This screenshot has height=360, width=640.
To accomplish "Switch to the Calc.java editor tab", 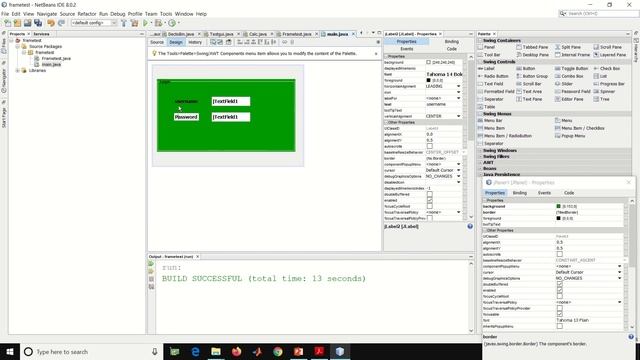I will click(x=258, y=34).
